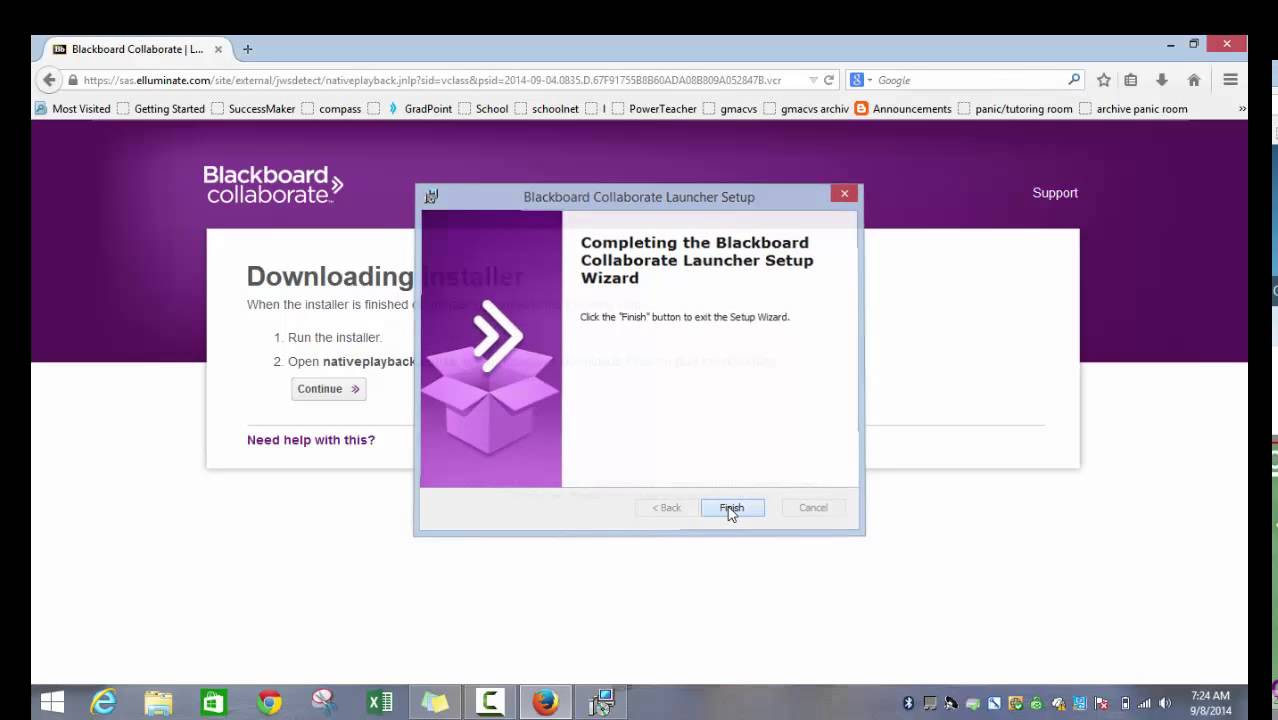
Task: Open the compass bookmark
Action: (331, 109)
